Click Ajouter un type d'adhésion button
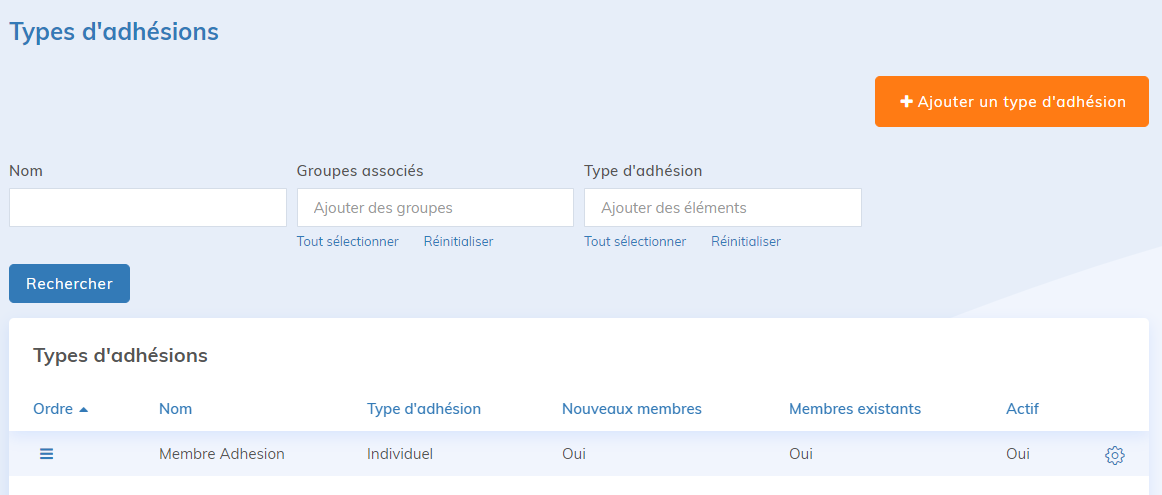The image size is (1162, 495). click(x=1011, y=102)
